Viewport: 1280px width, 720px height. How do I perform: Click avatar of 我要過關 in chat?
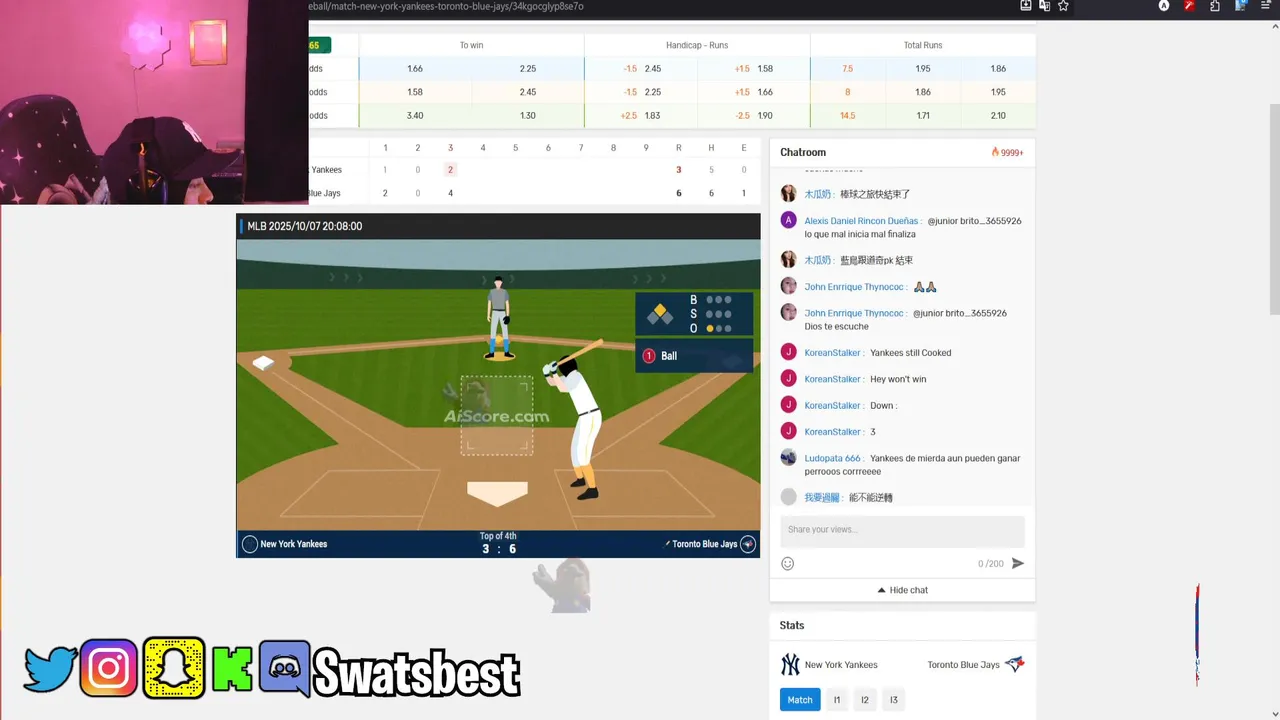789,497
